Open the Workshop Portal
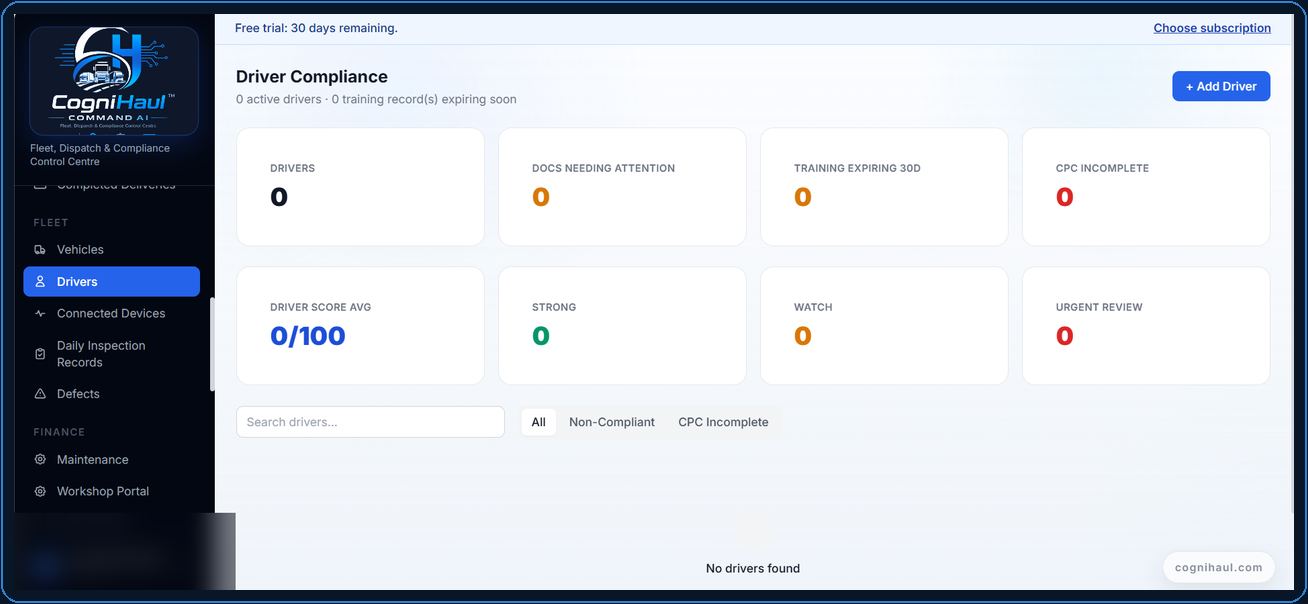This screenshot has height=604, width=1308. (x=112, y=492)
